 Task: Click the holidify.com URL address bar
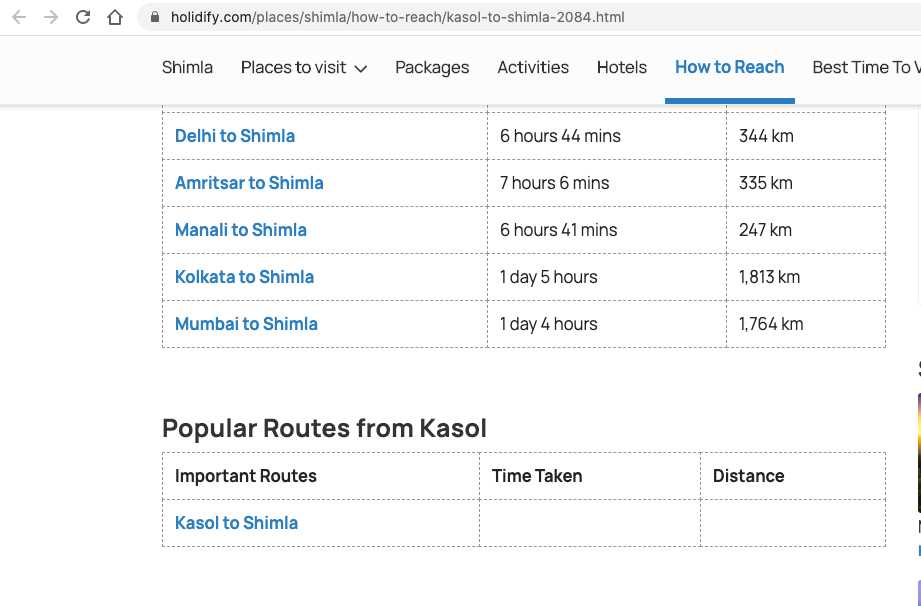coord(529,17)
